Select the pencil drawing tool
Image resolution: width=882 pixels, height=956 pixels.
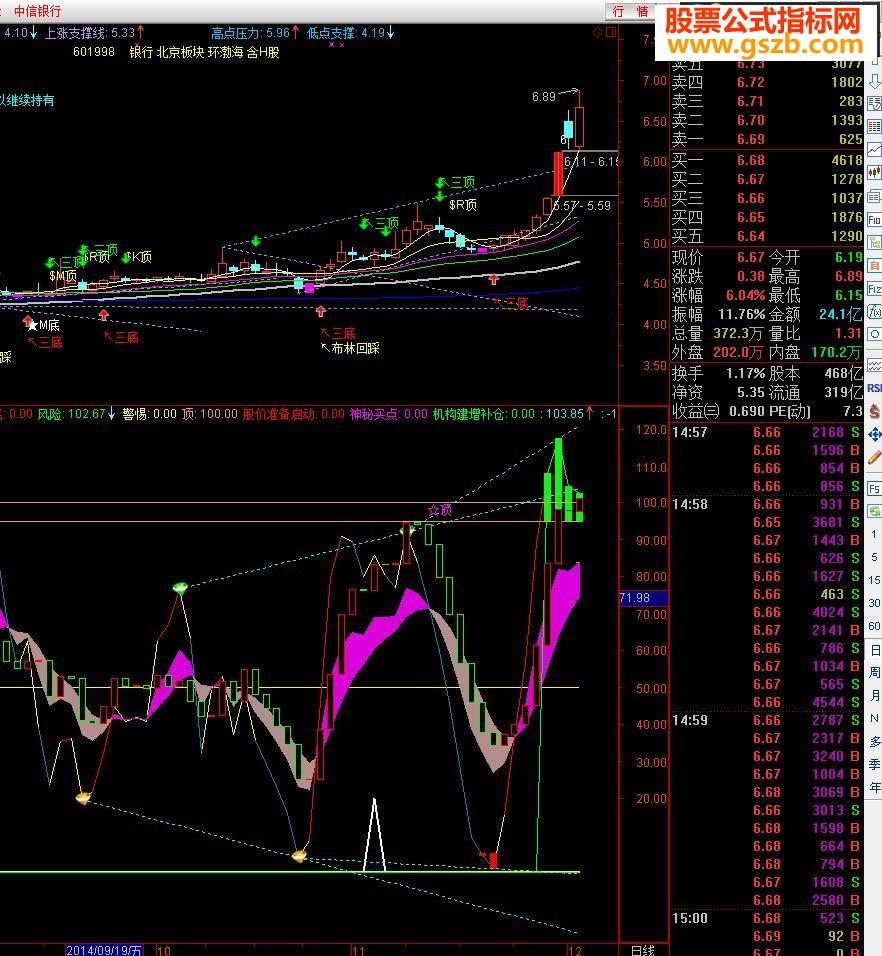point(875,457)
